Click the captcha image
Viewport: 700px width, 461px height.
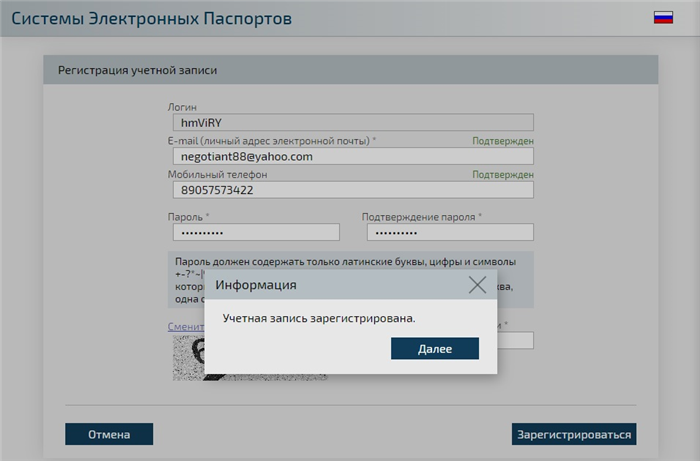pyautogui.click(x=188, y=358)
